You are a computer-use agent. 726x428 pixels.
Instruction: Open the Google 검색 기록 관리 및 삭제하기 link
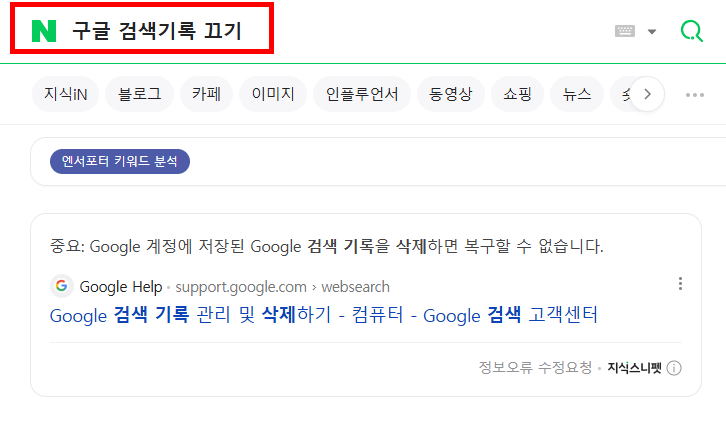pos(324,315)
